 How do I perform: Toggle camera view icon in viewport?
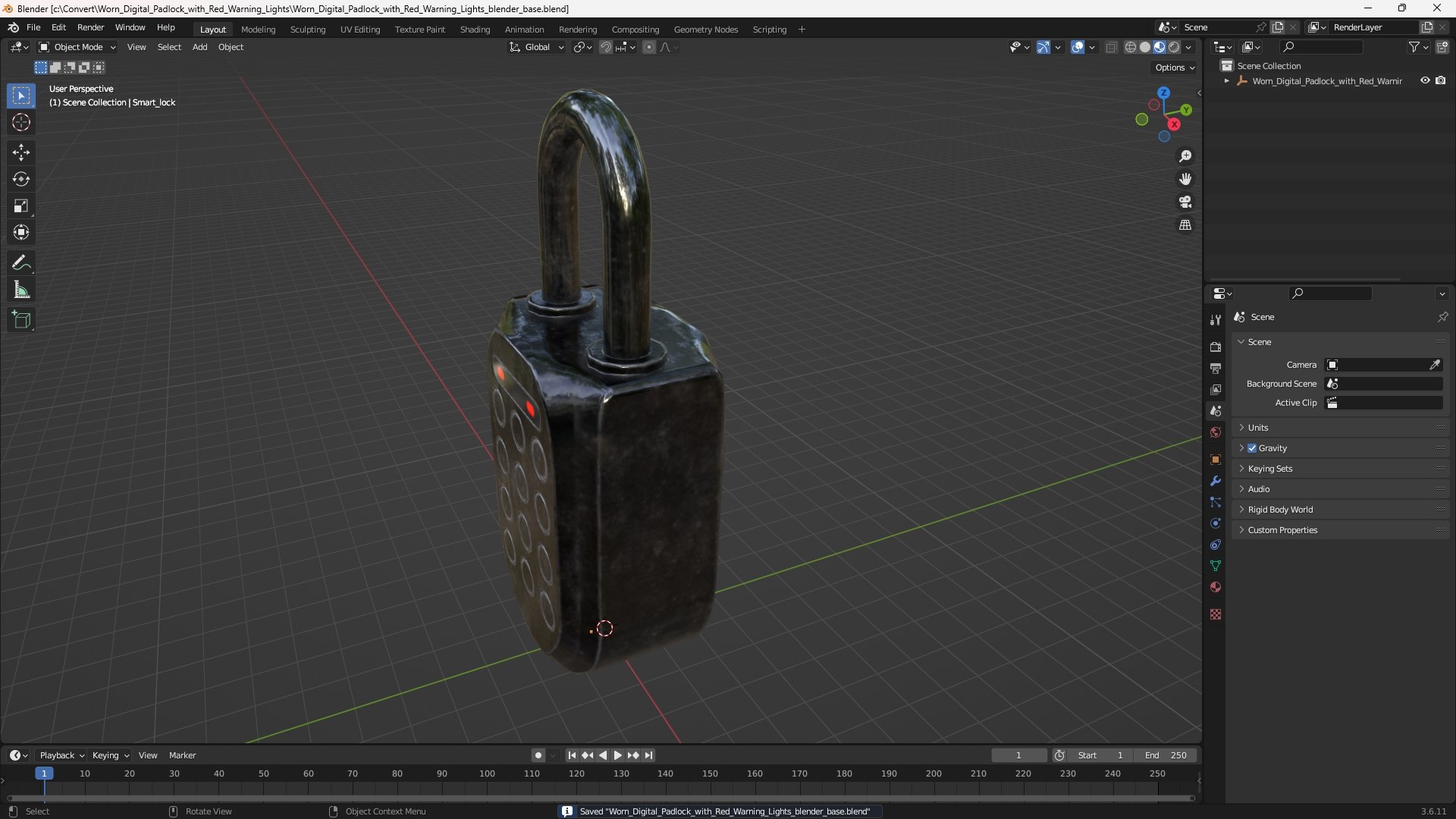[x=1185, y=202]
